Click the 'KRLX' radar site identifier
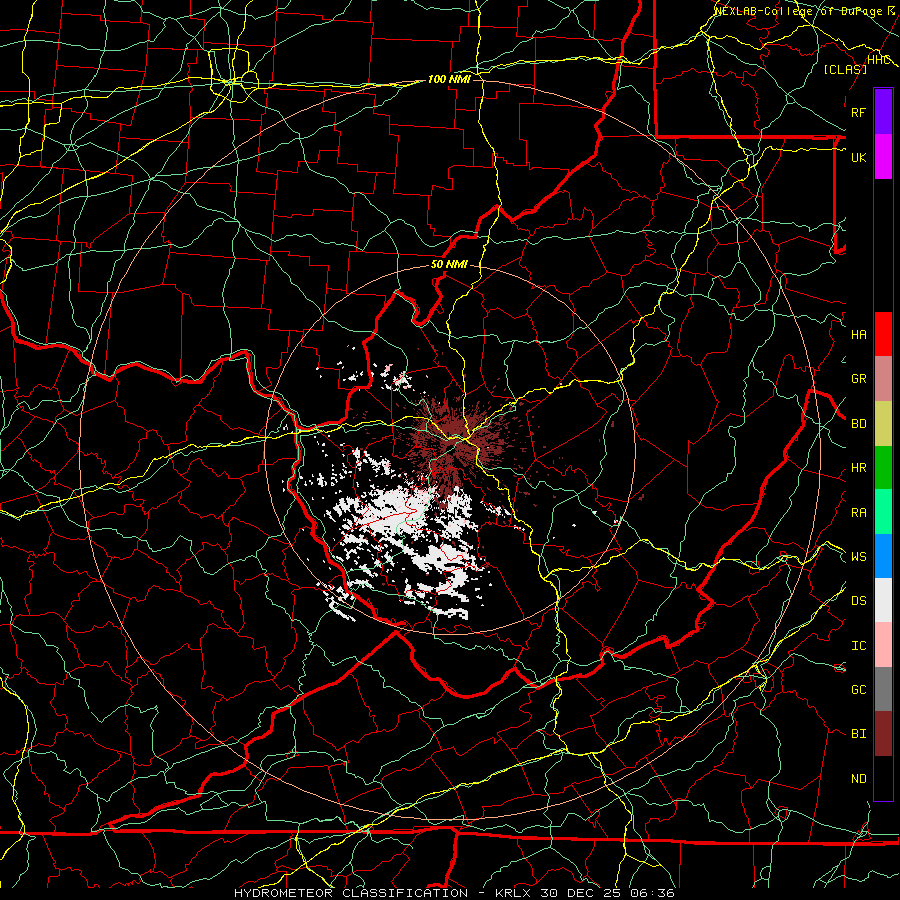 point(513,893)
